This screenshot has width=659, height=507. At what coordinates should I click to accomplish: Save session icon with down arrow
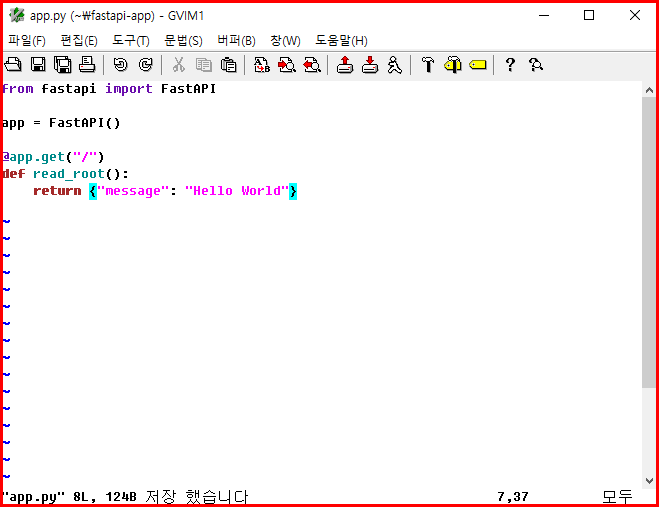pos(370,65)
